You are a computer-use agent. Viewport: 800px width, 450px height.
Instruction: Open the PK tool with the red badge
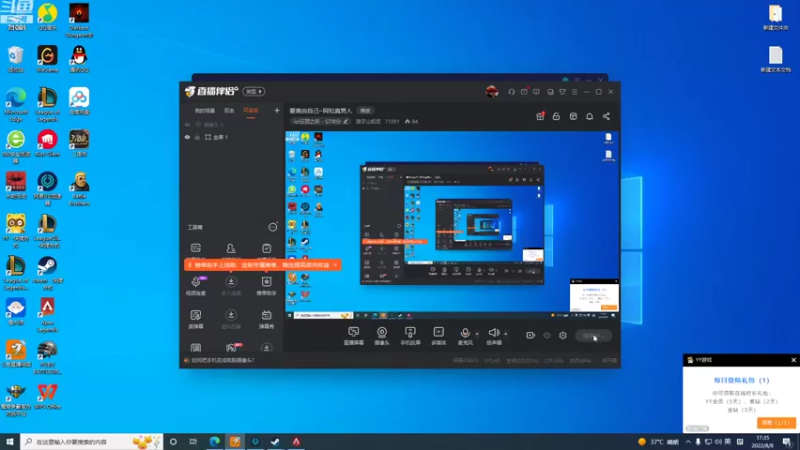232,347
